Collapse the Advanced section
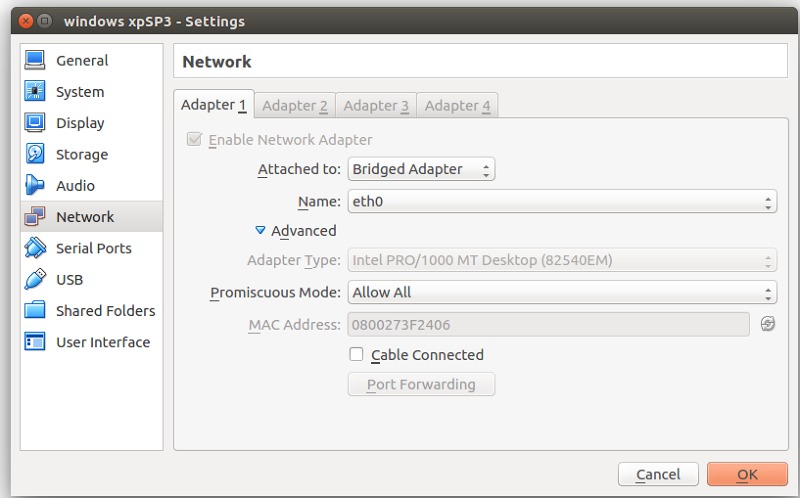Viewport: 800px width, 498px height. pos(261,231)
